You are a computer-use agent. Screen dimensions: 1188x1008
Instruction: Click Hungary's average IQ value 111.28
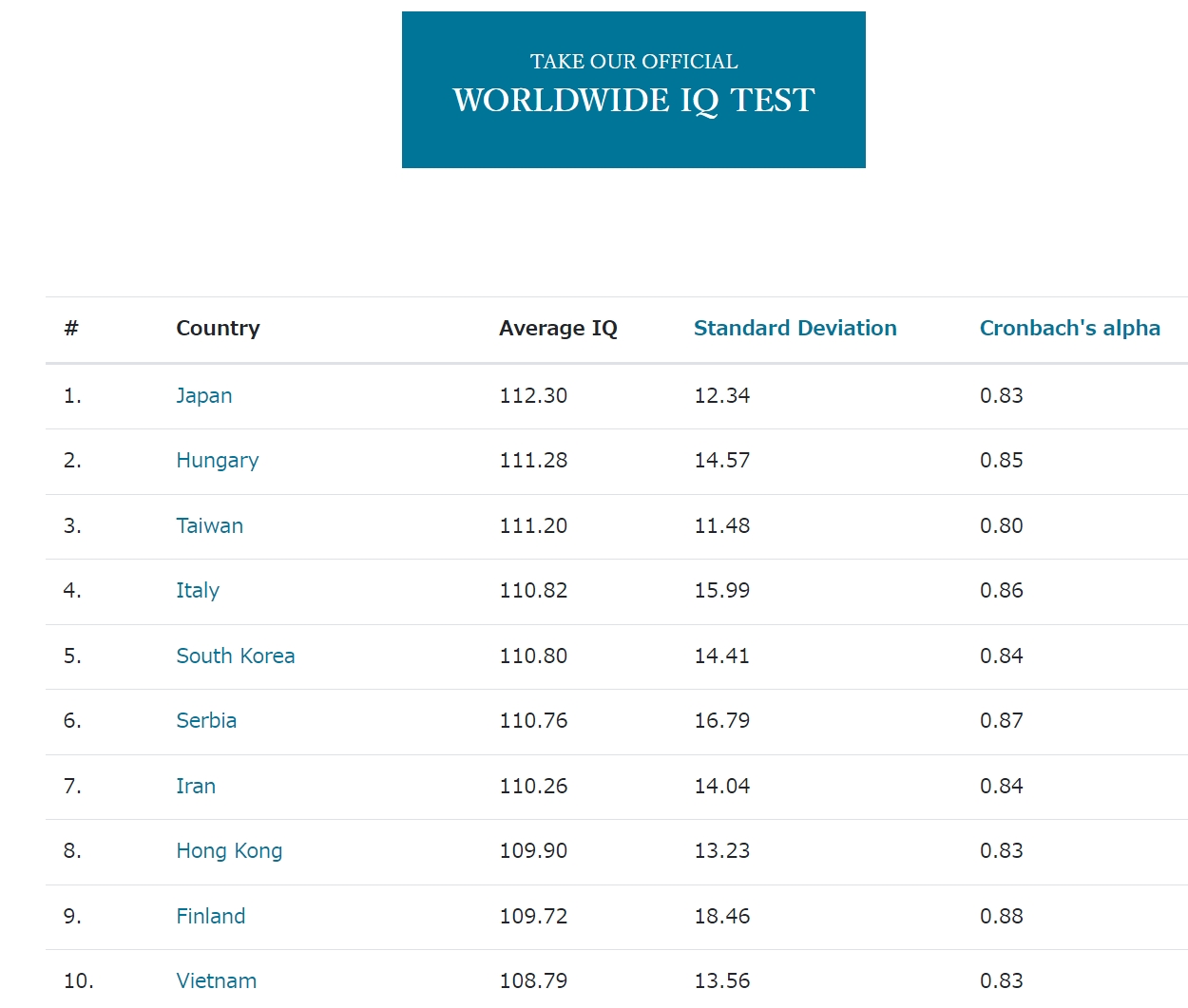coord(533,461)
